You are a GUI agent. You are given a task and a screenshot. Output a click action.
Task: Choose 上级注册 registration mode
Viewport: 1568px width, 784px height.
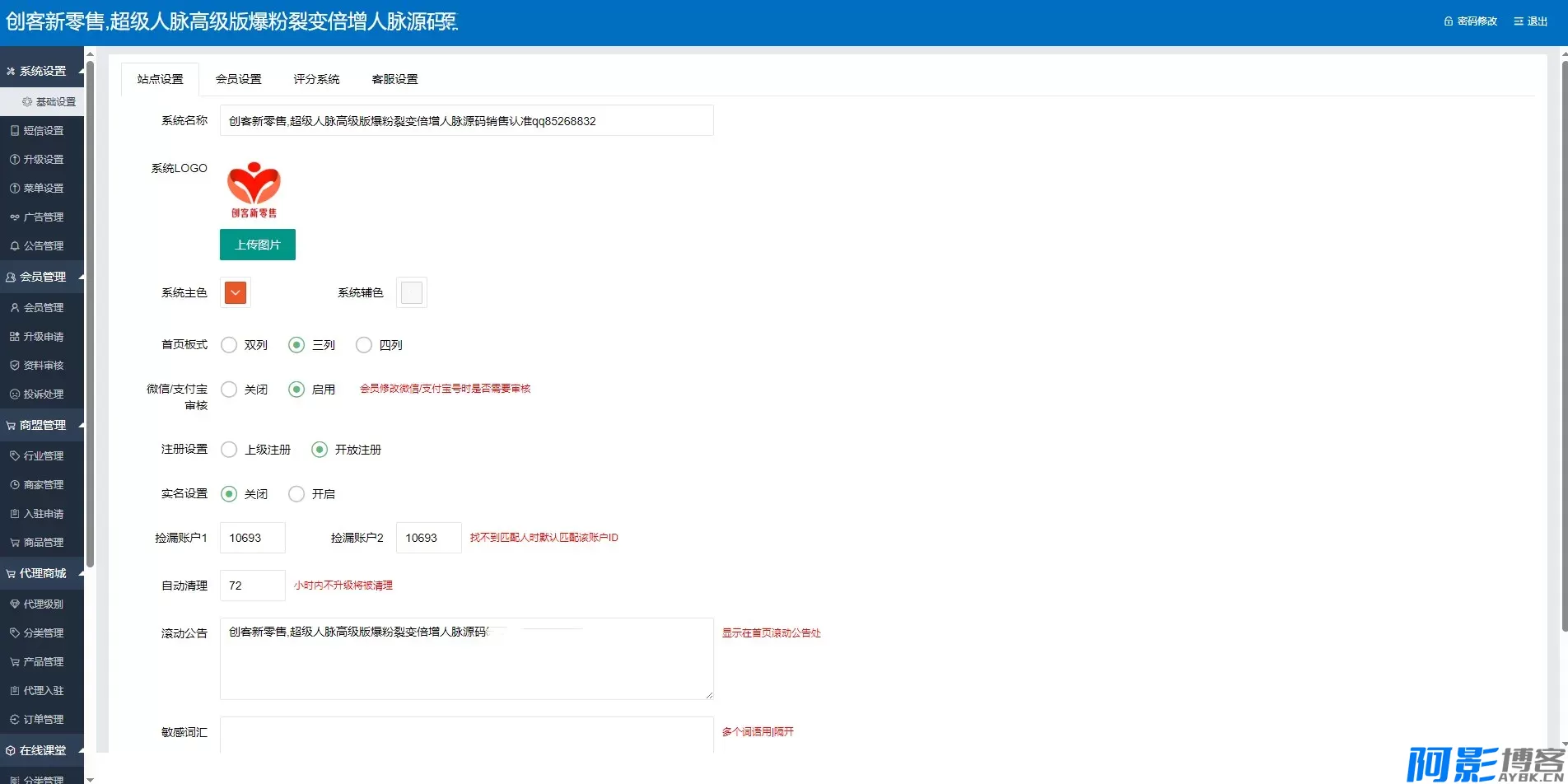[229, 450]
